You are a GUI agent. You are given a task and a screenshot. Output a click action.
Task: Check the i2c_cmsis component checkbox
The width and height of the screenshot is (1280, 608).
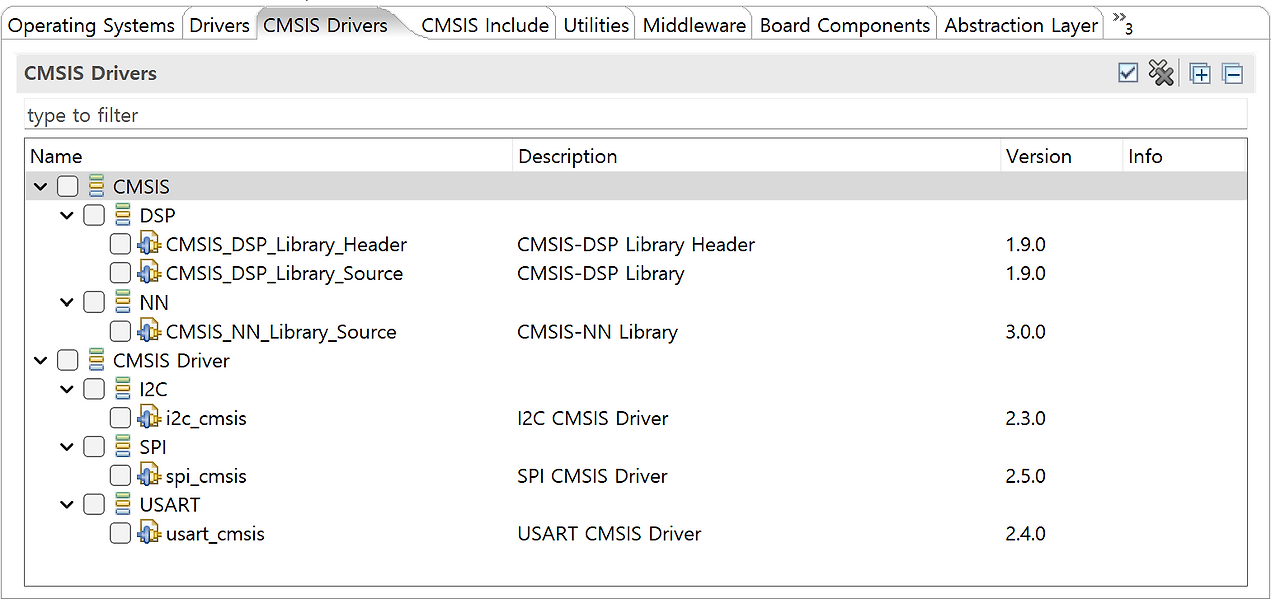click(120, 418)
